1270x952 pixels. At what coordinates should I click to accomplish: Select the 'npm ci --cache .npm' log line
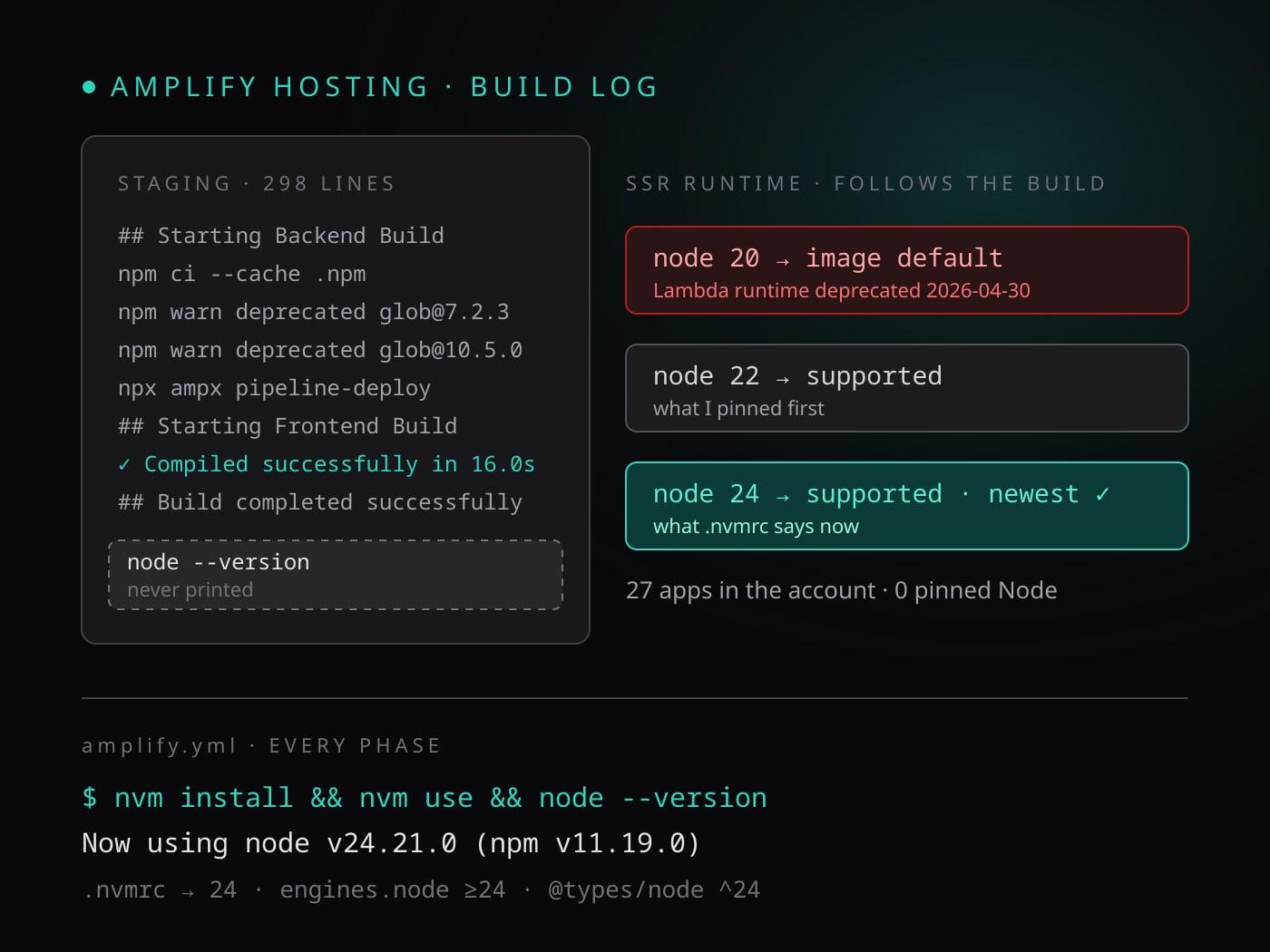pos(242,274)
